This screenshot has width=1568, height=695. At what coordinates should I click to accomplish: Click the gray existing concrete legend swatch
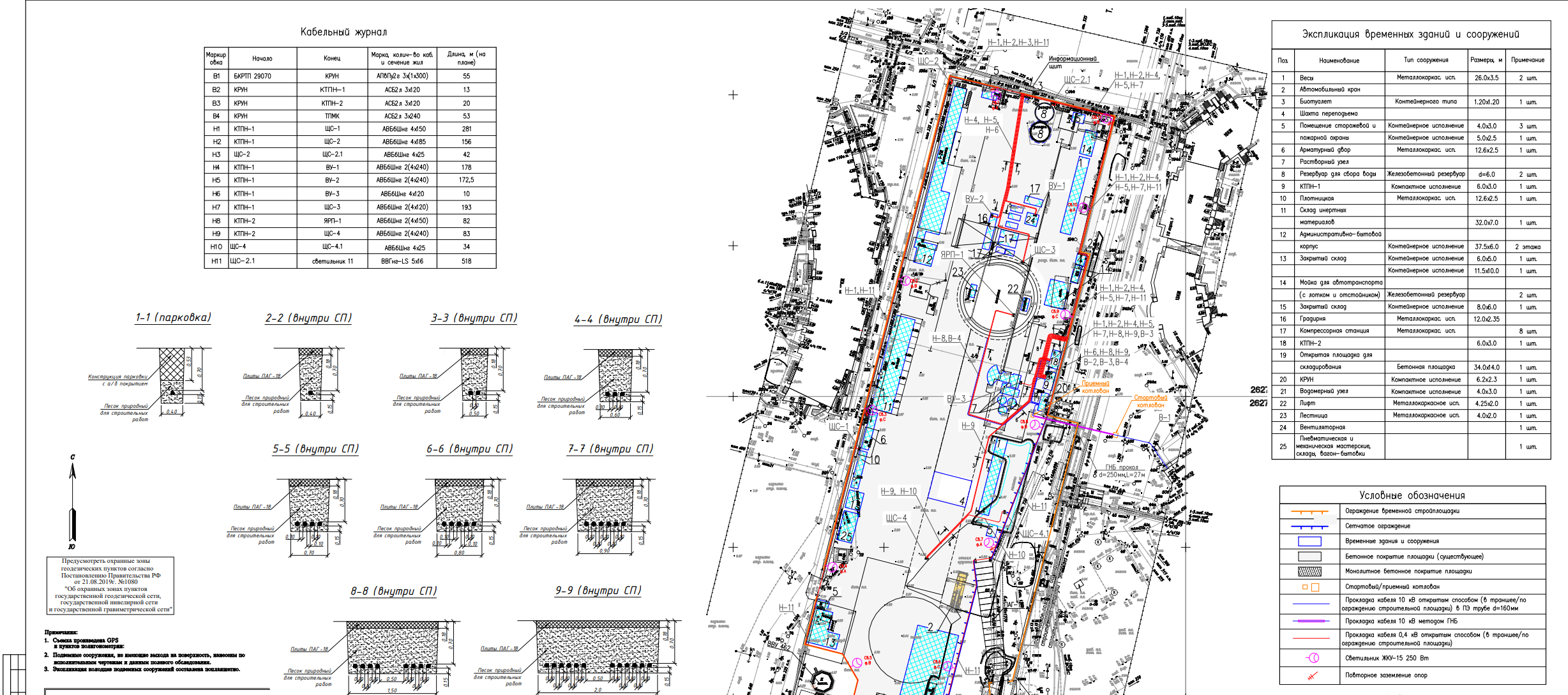[1309, 557]
